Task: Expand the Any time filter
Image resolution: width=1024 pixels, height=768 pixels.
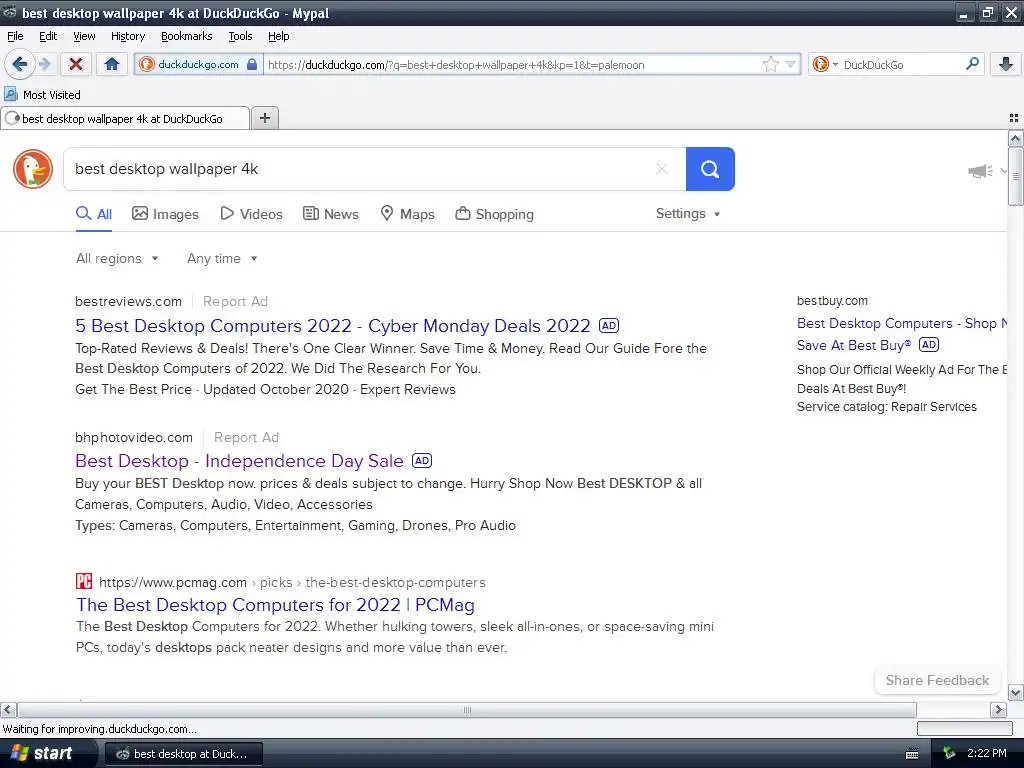Action: (x=222, y=259)
